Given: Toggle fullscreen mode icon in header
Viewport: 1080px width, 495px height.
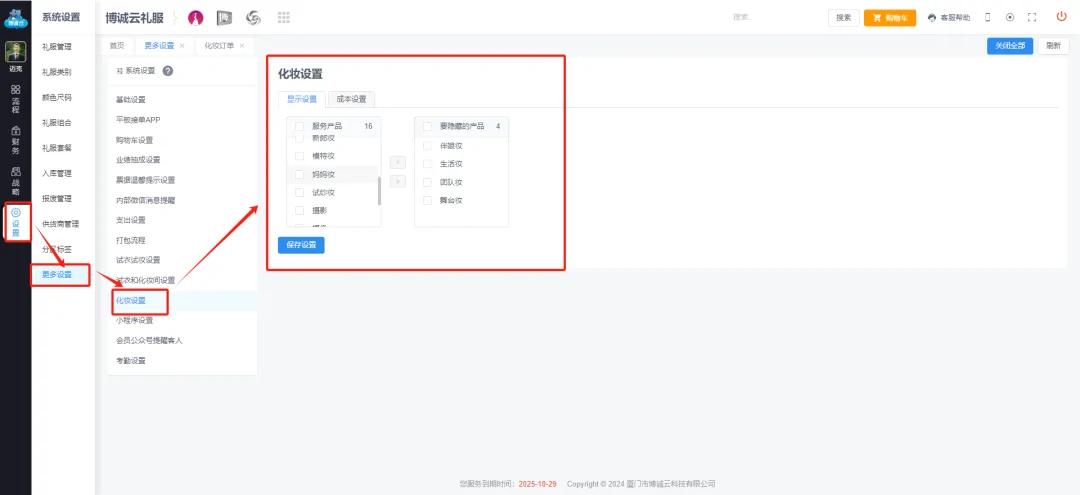Looking at the screenshot, I should [x=1032, y=18].
